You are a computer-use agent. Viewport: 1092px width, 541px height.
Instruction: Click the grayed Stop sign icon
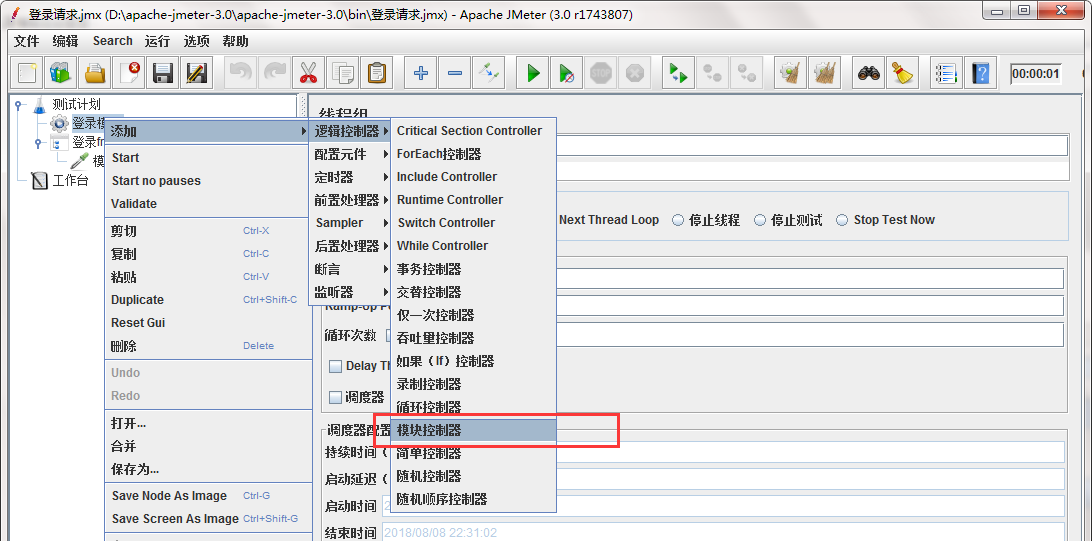(x=600, y=72)
